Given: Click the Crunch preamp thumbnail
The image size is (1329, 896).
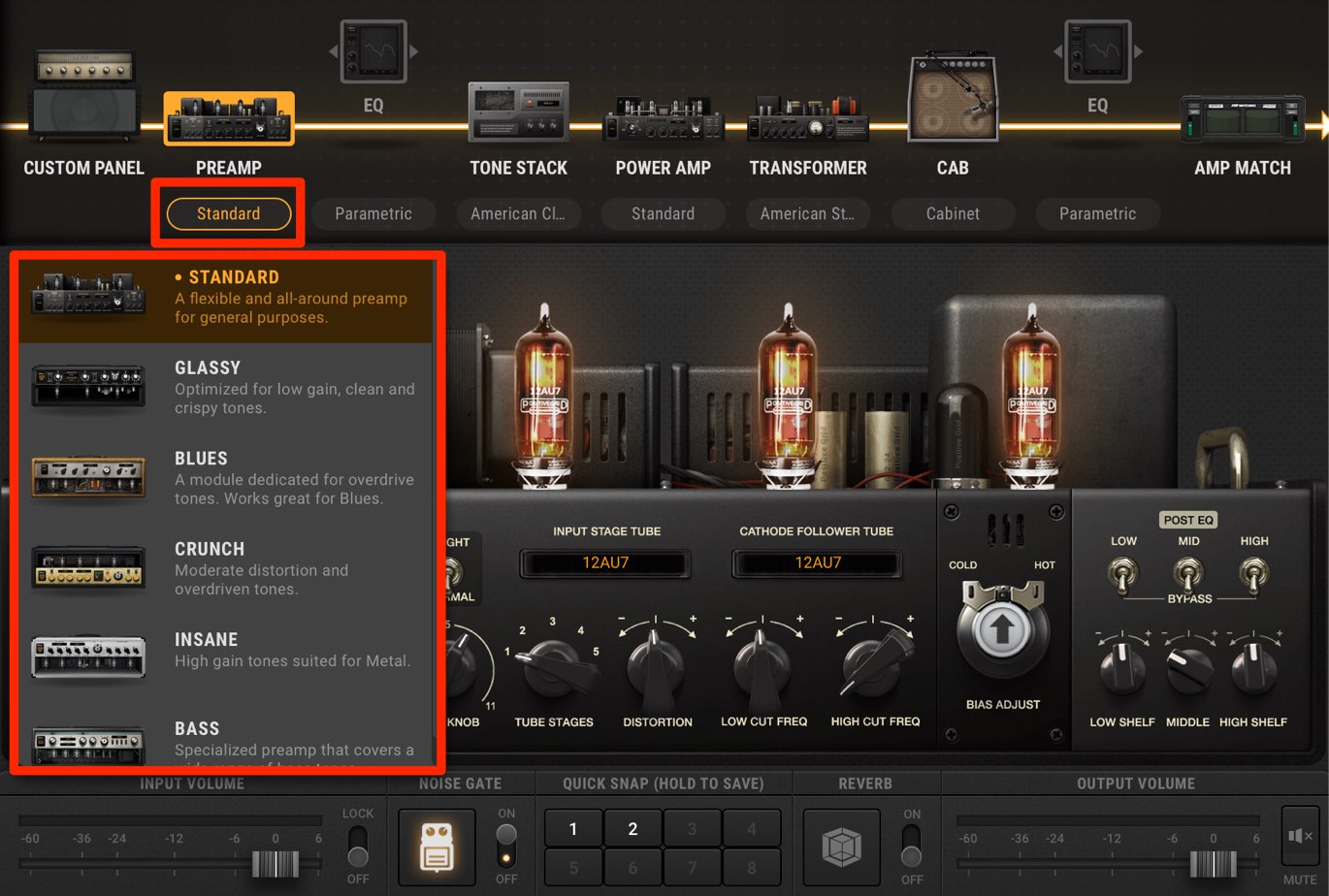Looking at the screenshot, I should (x=88, y=566).
